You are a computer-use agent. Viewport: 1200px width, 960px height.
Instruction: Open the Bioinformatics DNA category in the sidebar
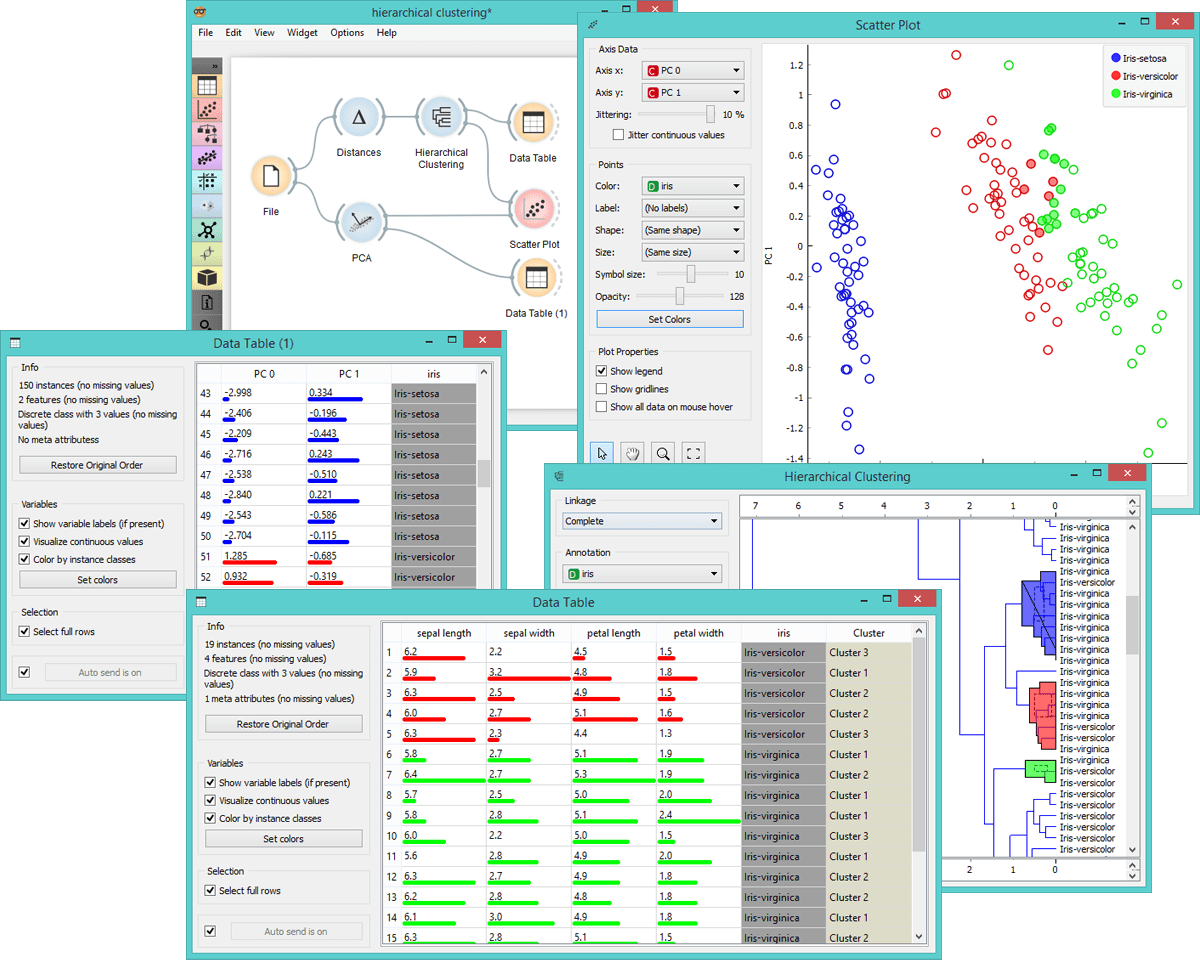[207, 253]
